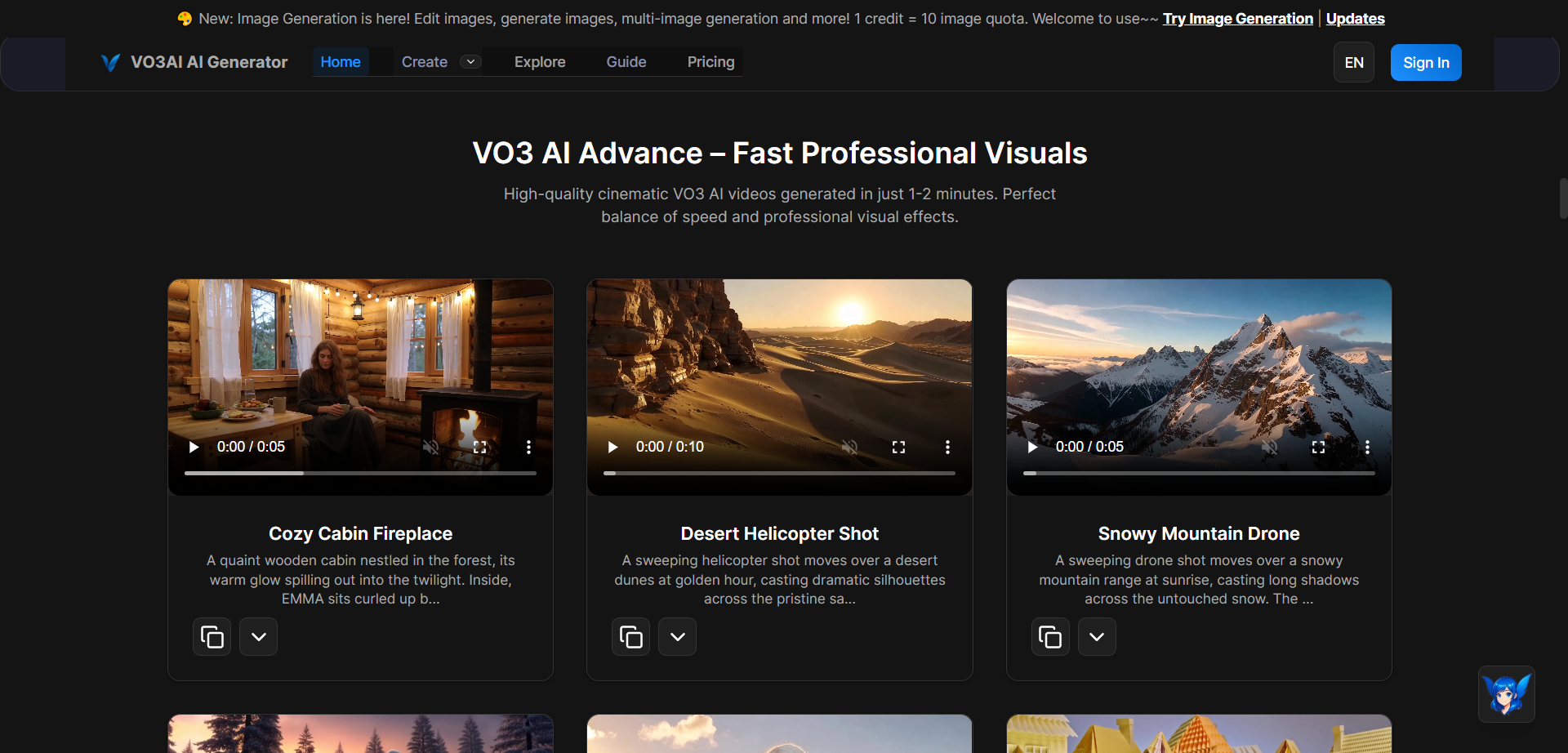Click the page vertical scrollbar thumb

(1563, 198)
